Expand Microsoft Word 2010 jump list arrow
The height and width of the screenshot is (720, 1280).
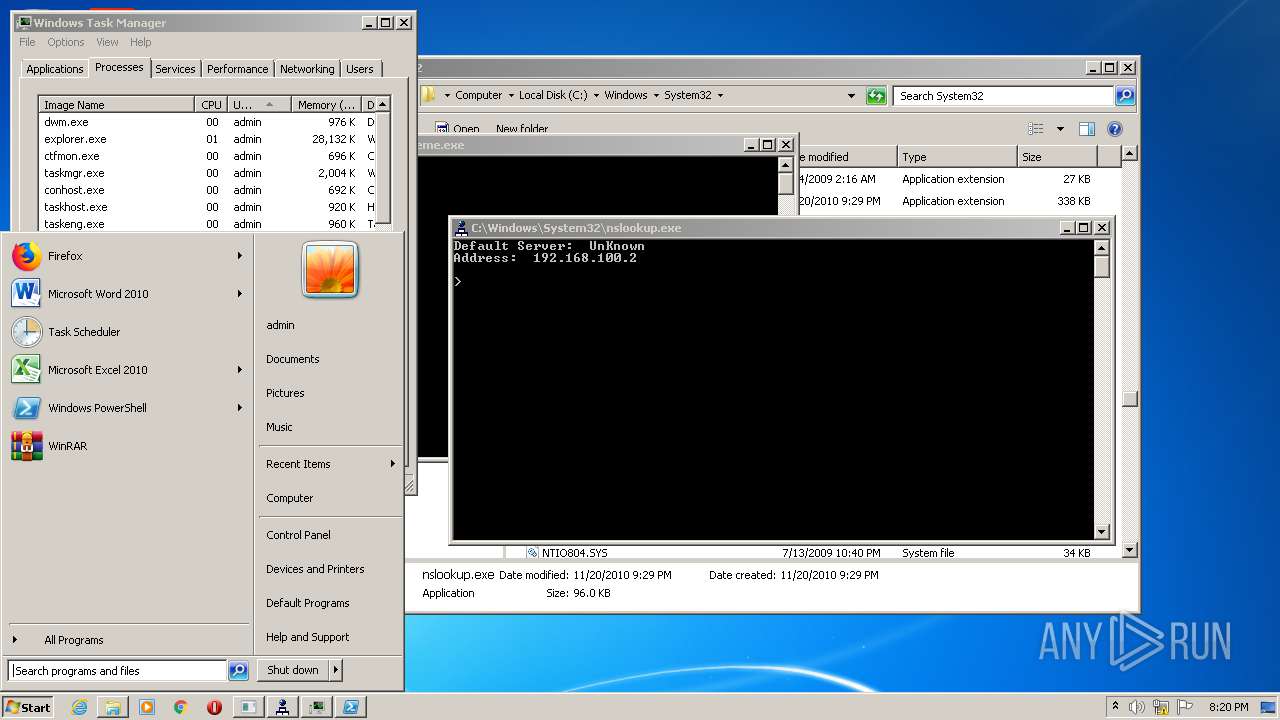pyautogui.click(x=240, y=294)
